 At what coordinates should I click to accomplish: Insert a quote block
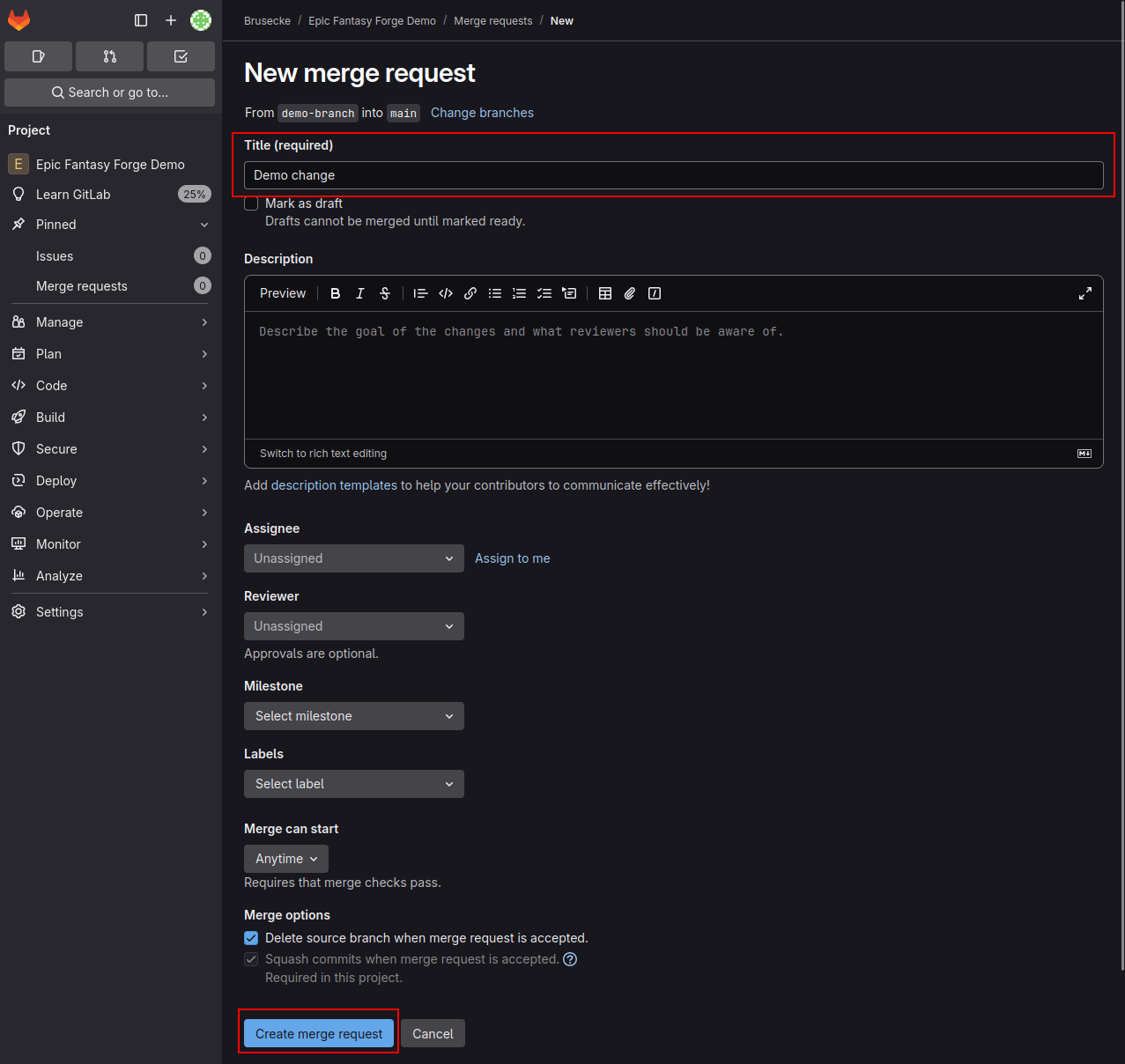[420, 293]
